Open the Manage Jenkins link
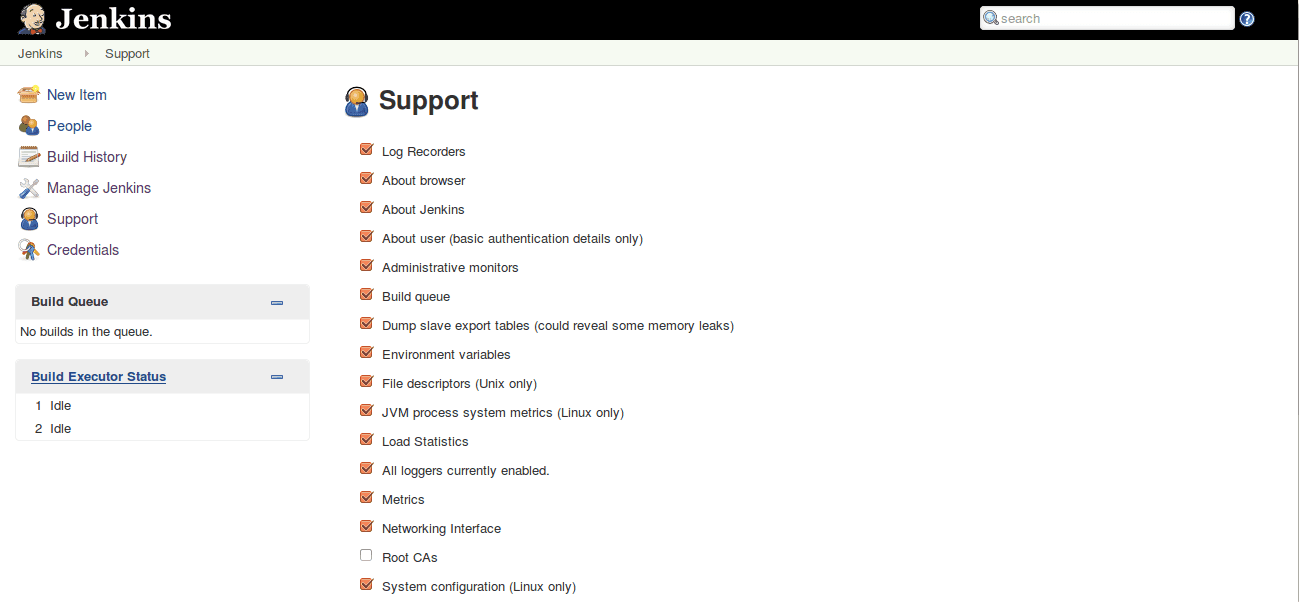 (x=99, y=188)
